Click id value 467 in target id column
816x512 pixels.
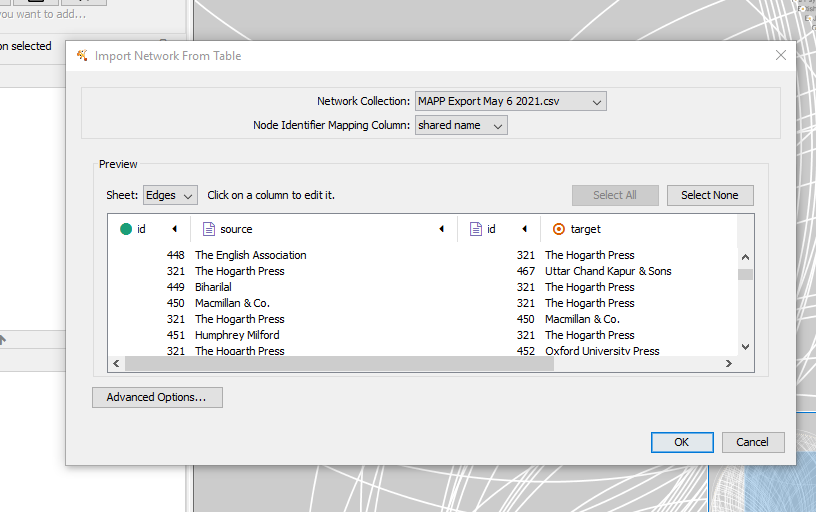526,271
